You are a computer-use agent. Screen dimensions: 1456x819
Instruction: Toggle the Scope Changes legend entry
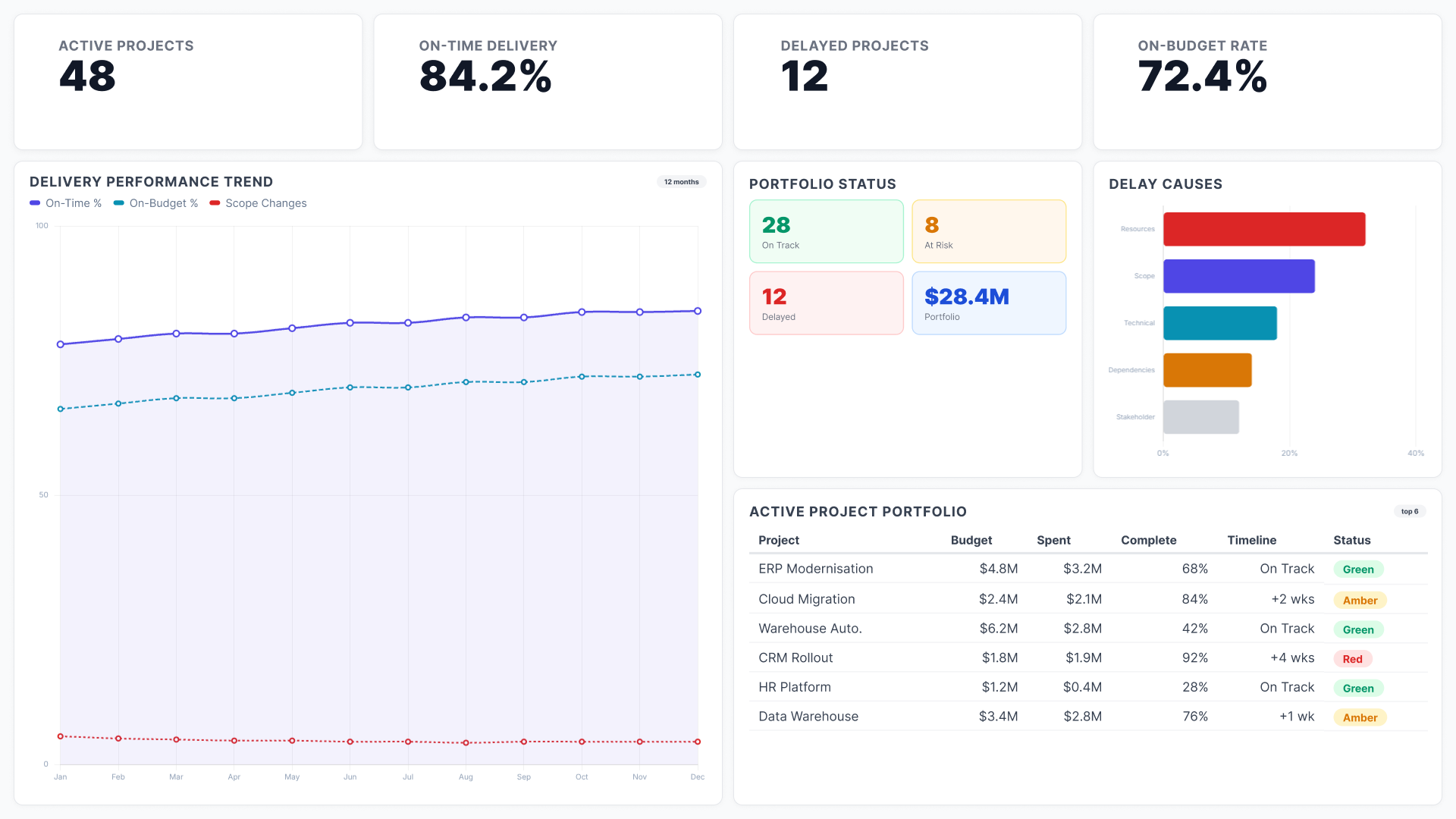point(258,203)
